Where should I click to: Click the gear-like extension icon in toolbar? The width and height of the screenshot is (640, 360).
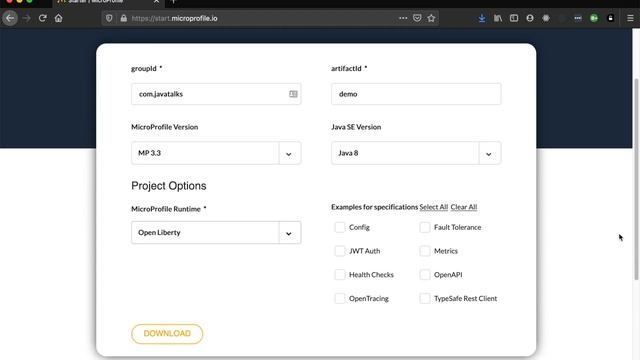coord(546,18)
